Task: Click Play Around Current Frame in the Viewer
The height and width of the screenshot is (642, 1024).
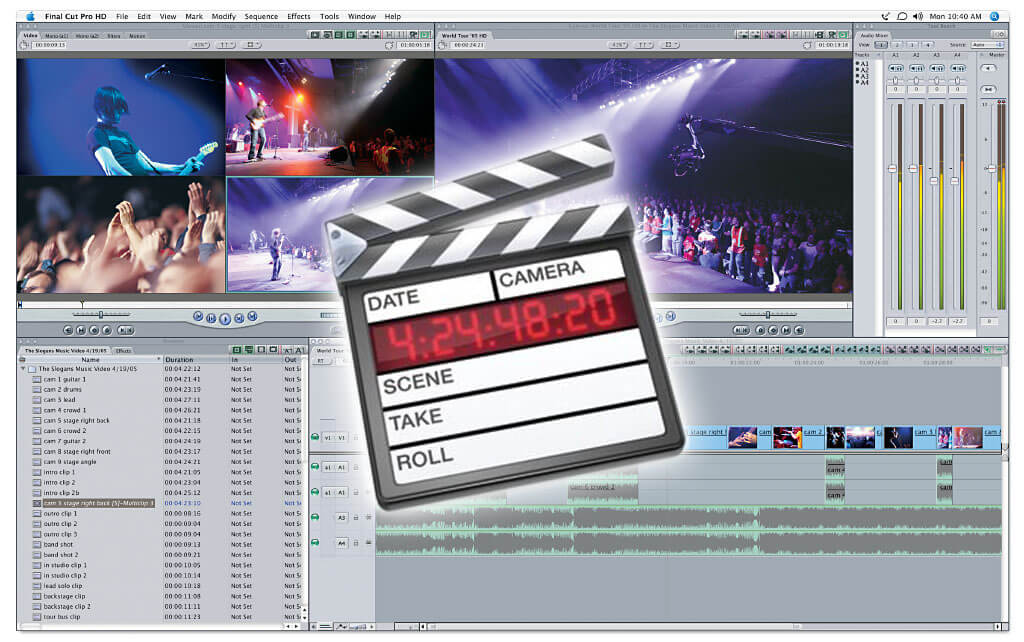Action: point(239,318)
